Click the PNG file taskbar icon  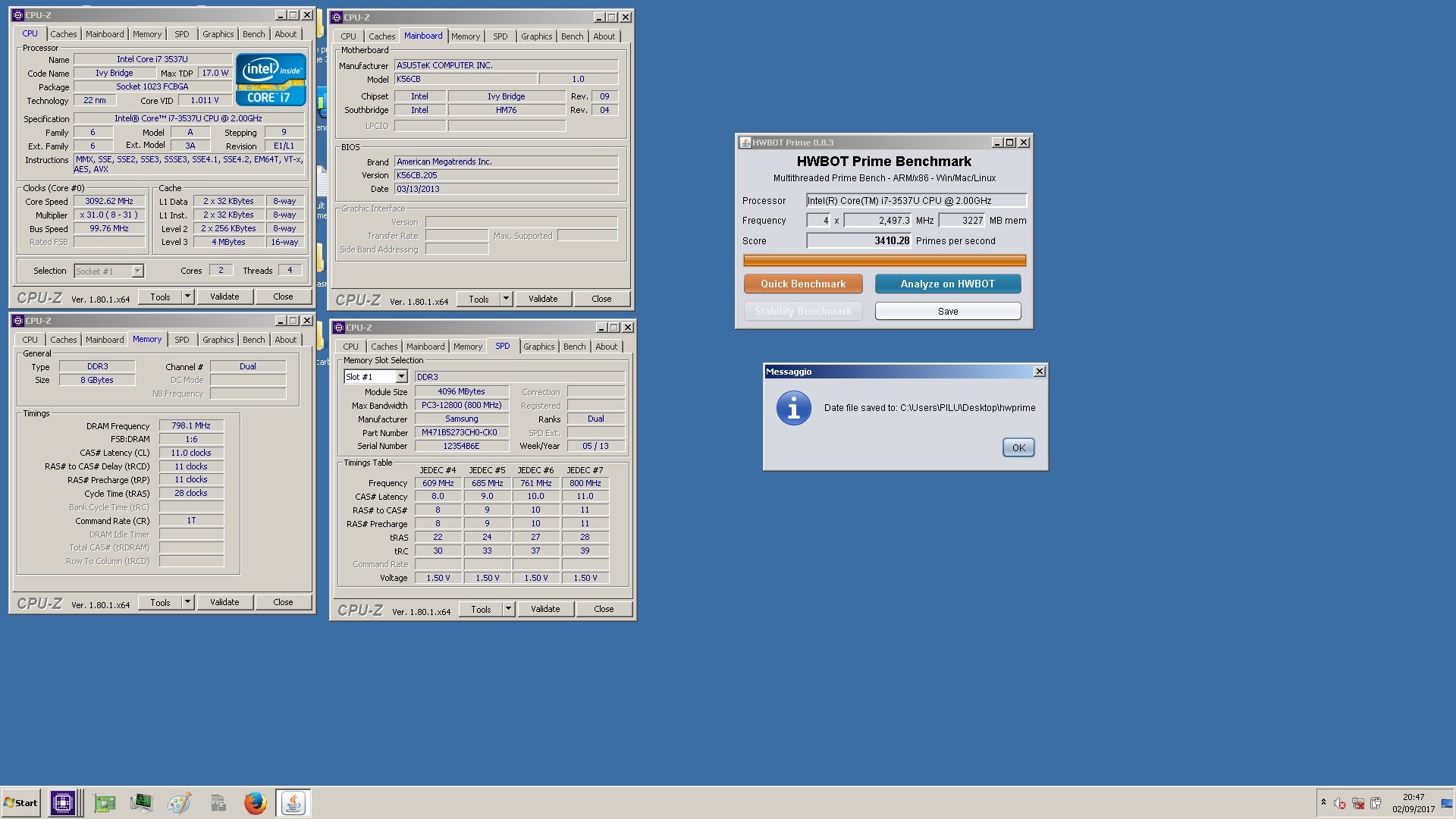pos(218,803)
